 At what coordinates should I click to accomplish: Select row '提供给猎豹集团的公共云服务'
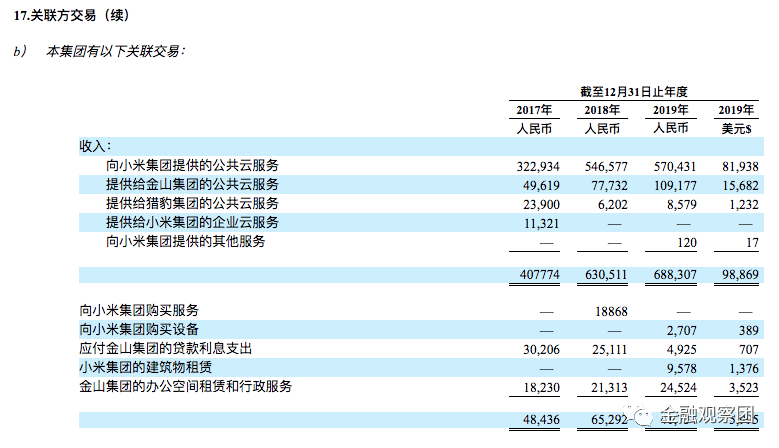click(192, 203)
